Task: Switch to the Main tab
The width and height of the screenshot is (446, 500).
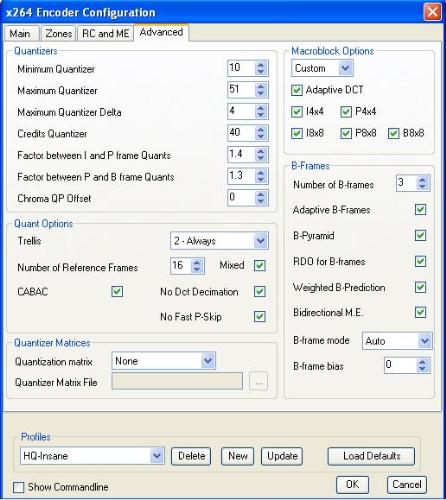Action: 21,33
